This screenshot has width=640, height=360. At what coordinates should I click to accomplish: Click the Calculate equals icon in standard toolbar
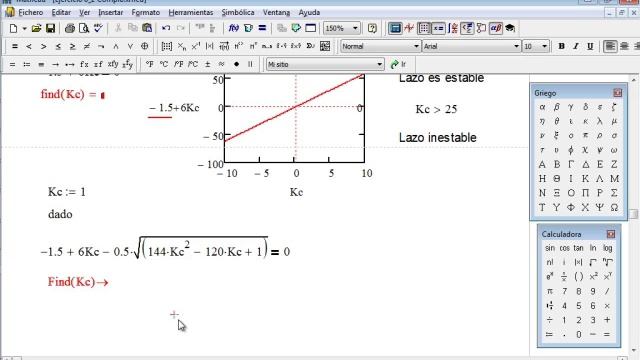click(x=262, y=28)
